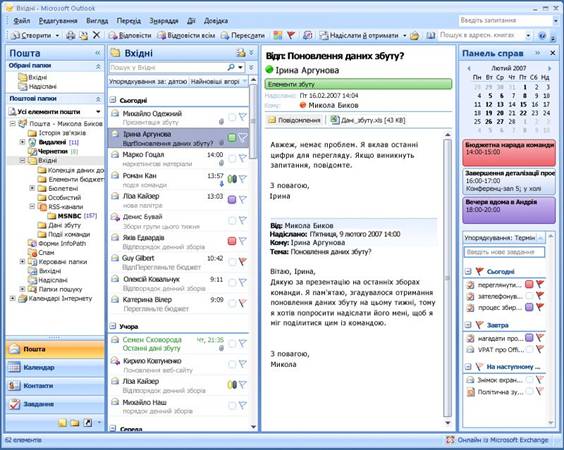
Task: Click the reading pane vertical scrollbar
Action: (x=447, y=278)
